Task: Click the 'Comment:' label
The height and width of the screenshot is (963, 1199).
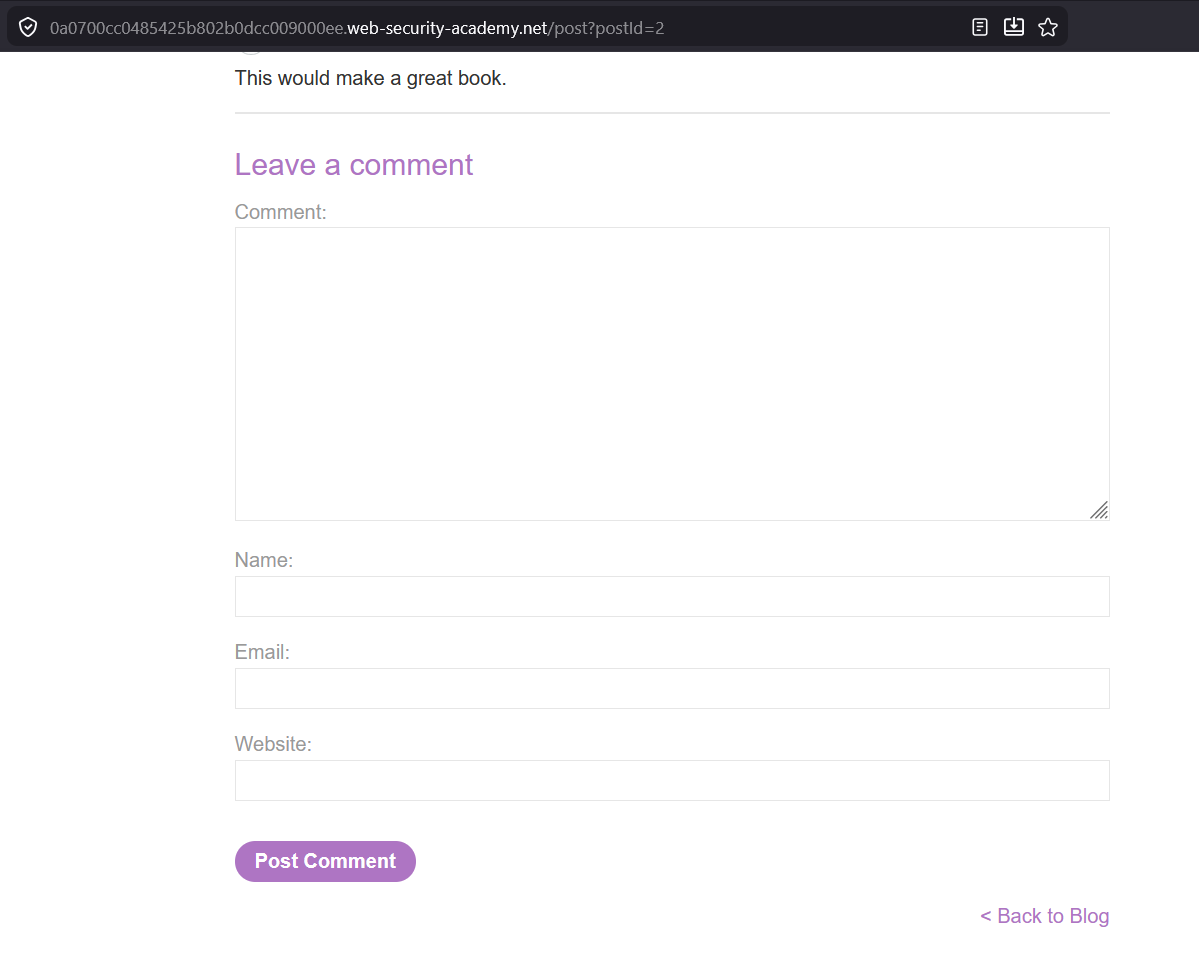Action: click(281, 212)
